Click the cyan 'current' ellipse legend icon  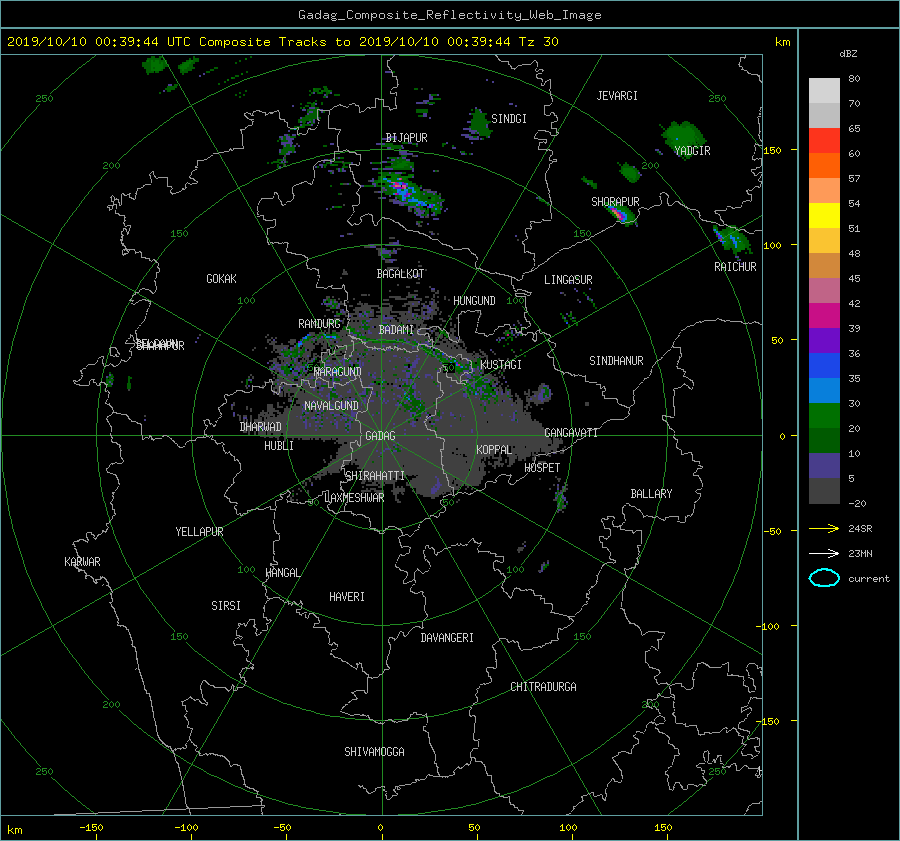click(824, 578)
